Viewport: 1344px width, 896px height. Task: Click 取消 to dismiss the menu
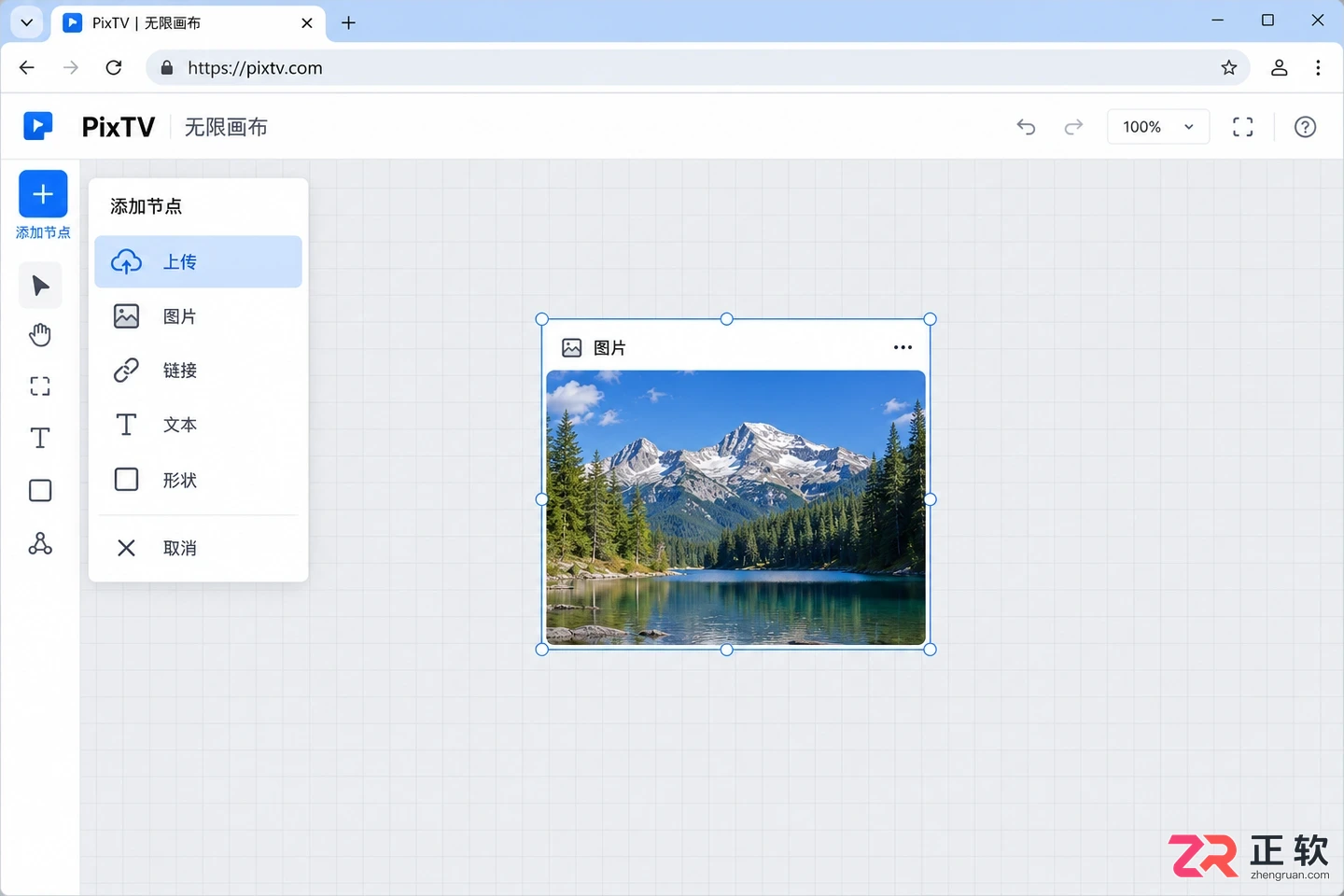(x=198, y=548)
